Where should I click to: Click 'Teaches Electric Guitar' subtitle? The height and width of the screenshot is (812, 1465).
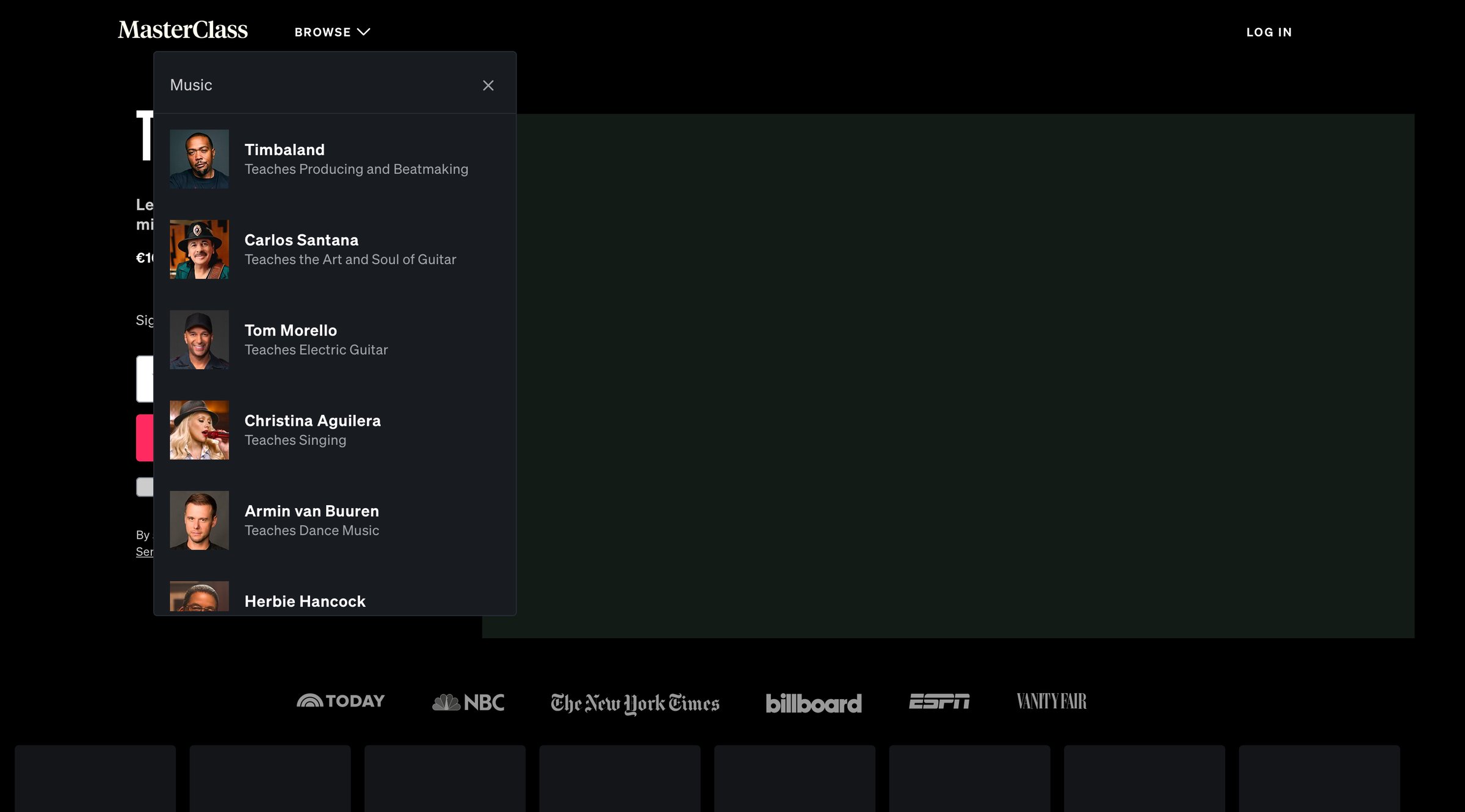coord(316,350)
